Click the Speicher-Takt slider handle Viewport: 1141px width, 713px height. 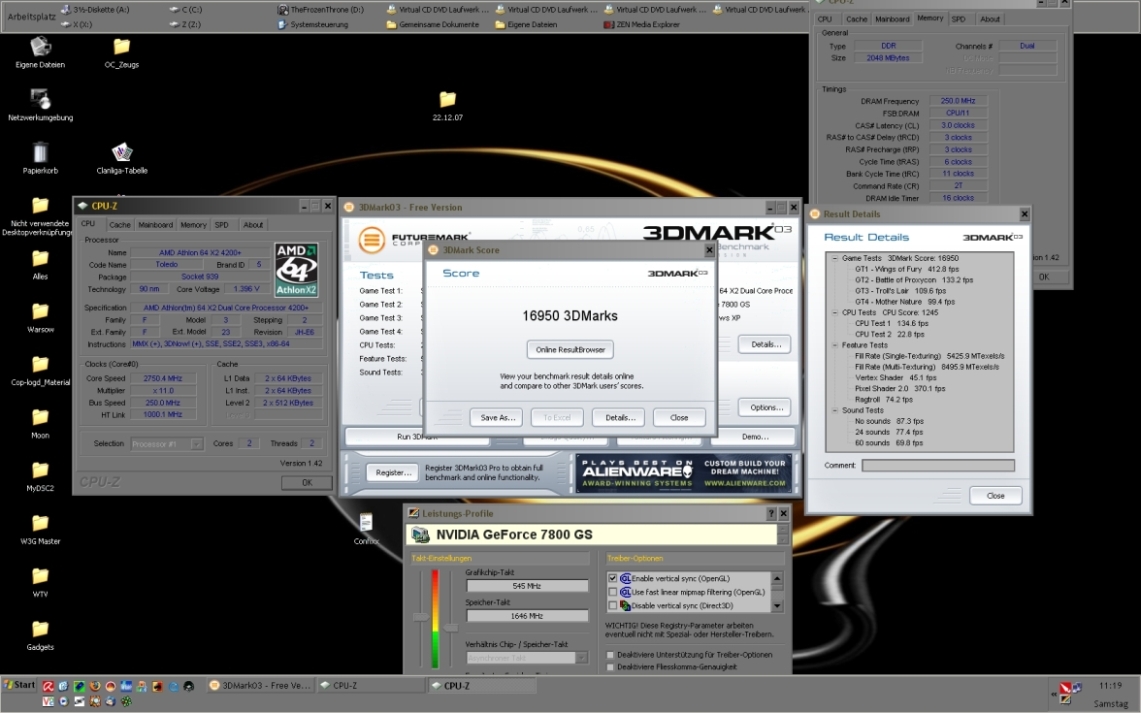[x=450, y=627]
